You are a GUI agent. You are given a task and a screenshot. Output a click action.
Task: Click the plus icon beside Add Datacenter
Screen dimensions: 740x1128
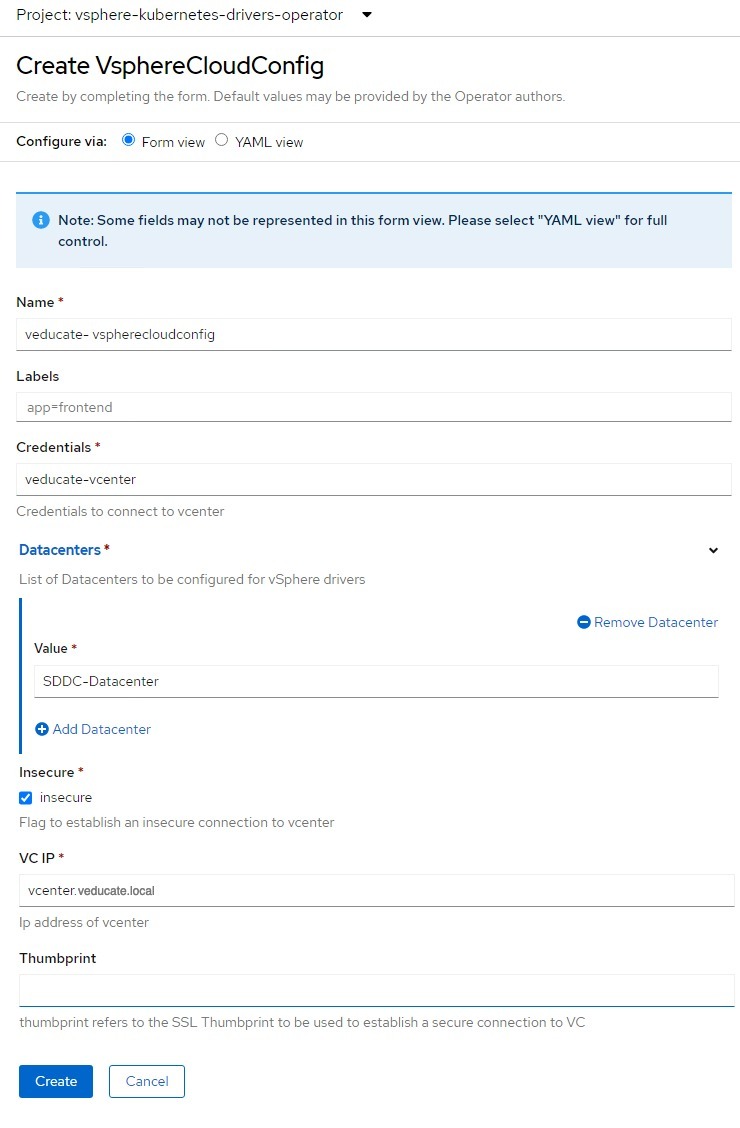point(42,729)
